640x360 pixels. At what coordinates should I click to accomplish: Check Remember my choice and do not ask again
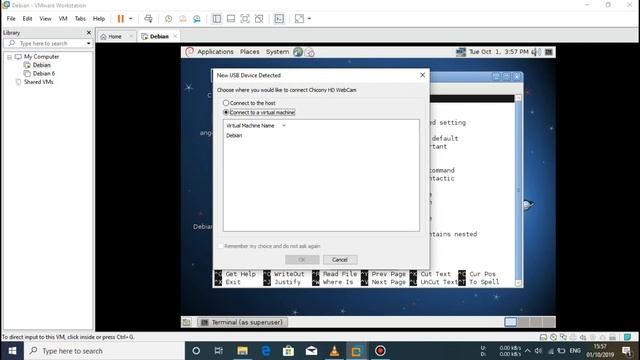point(221,246)
